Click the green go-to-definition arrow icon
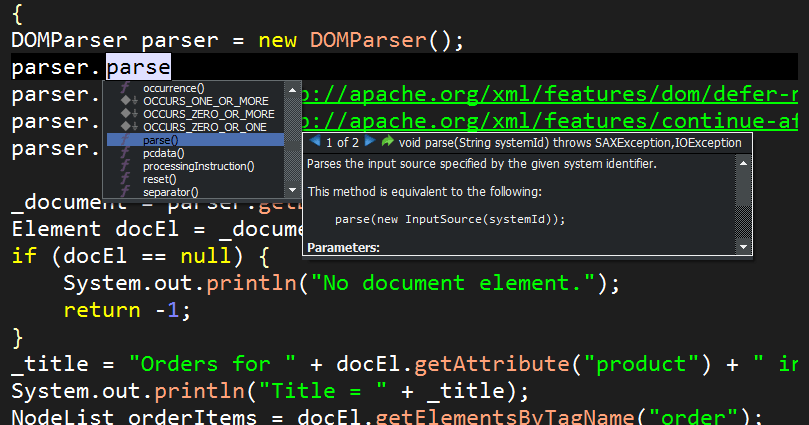 (387, 143)
